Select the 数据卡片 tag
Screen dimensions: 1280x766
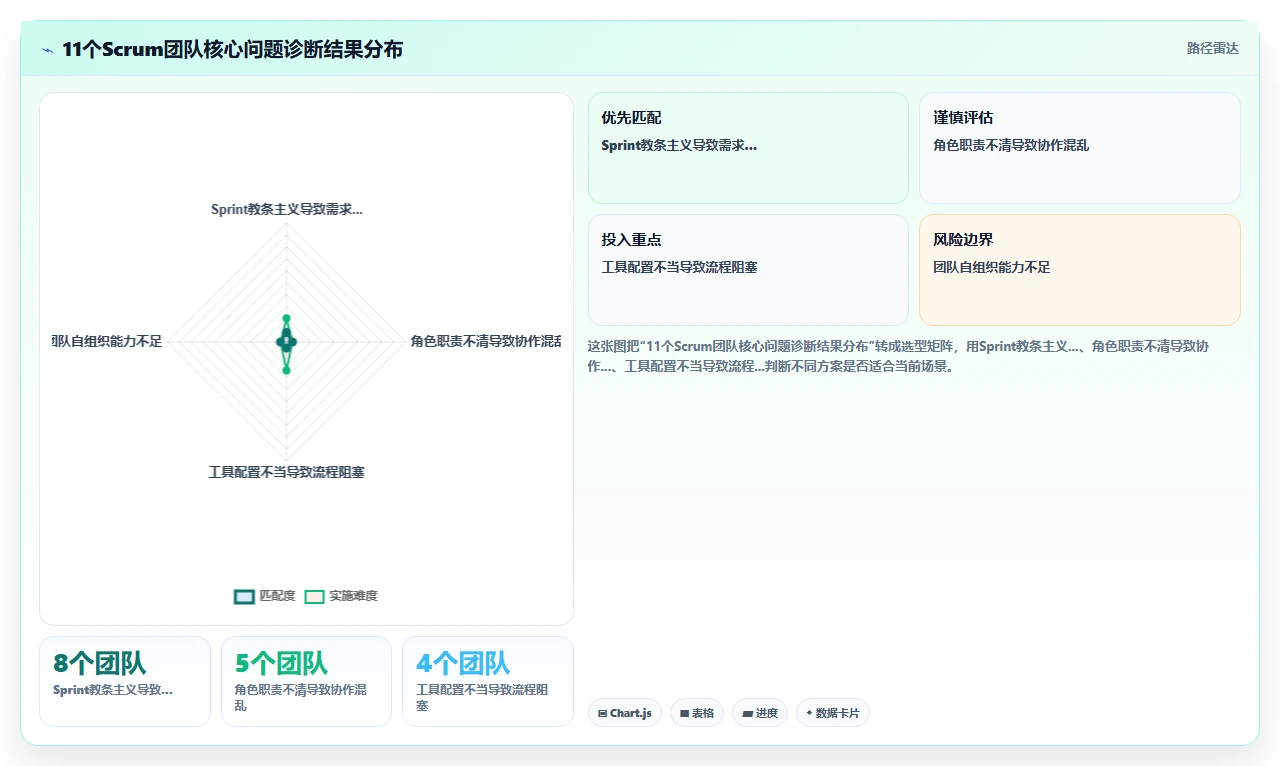click(x=833, y=713)
